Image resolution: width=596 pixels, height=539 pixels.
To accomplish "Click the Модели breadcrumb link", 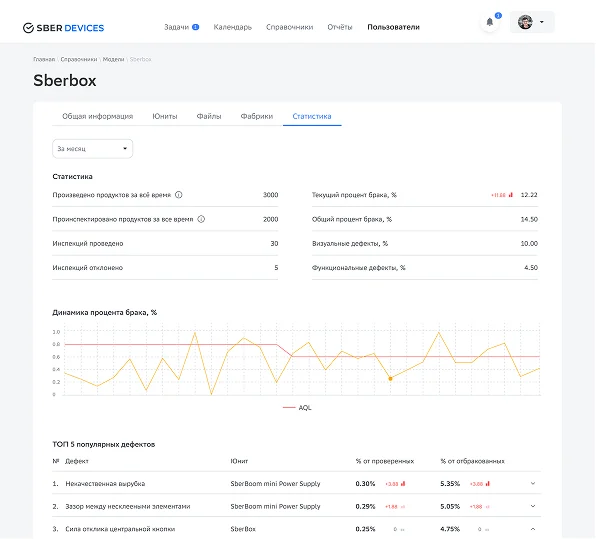I will (113, 59).
